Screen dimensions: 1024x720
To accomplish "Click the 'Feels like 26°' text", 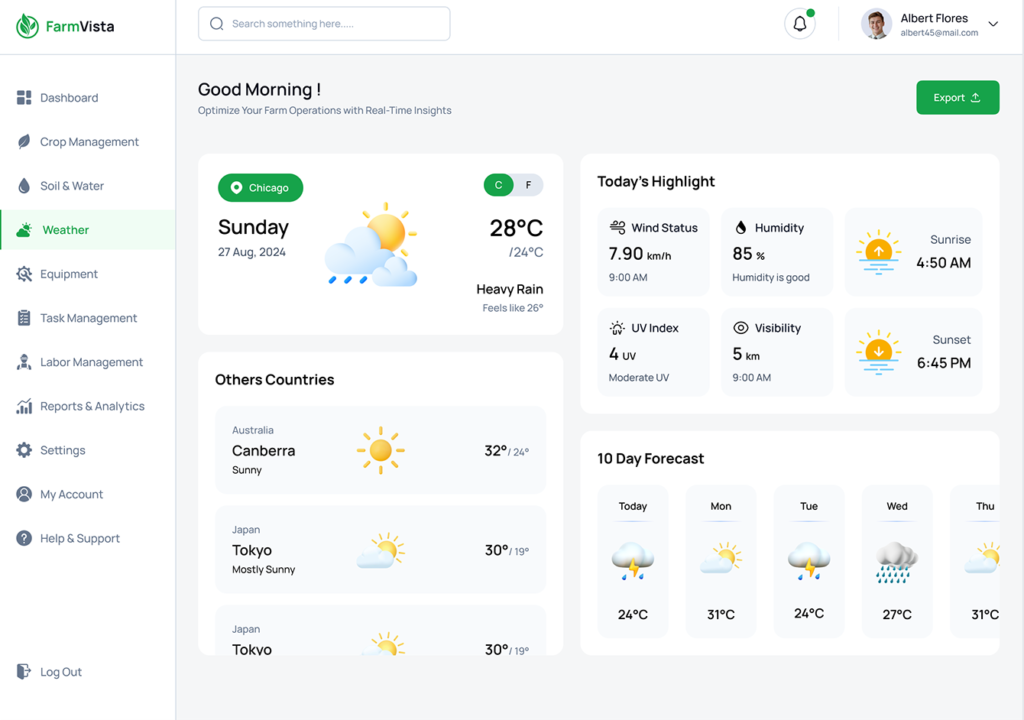I will coord(513,308).
